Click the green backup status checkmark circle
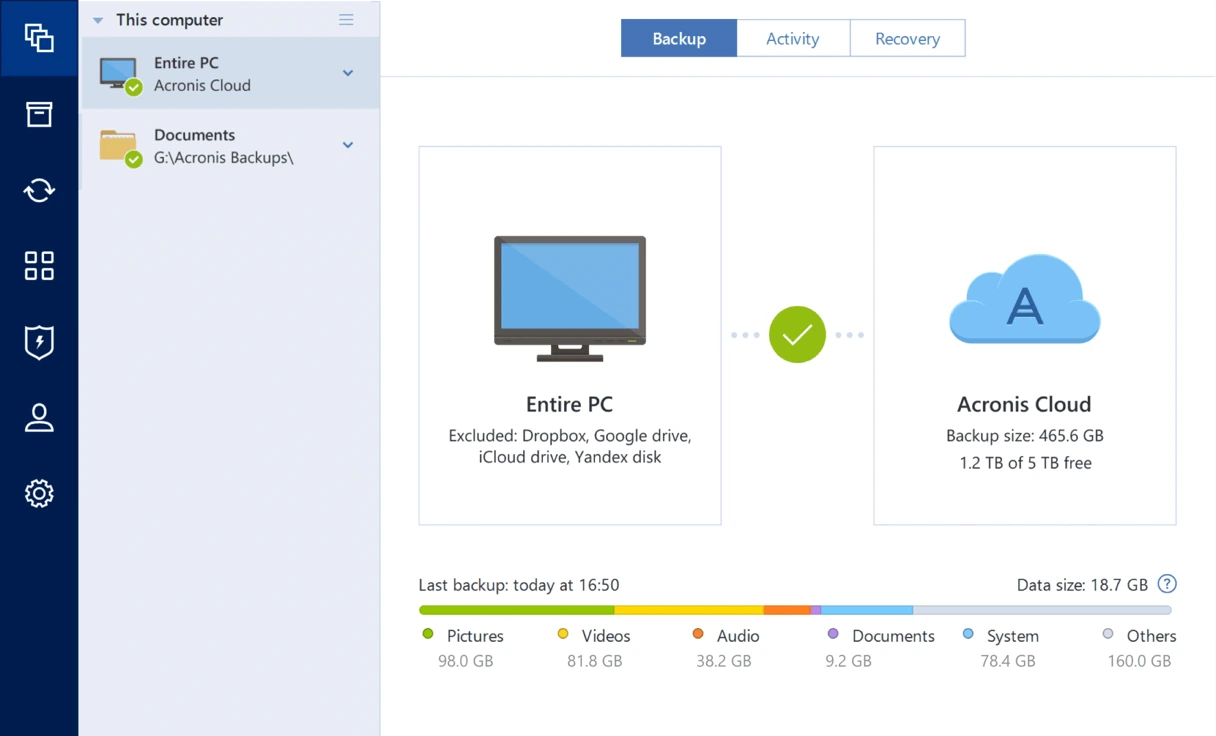 (797, 335)
